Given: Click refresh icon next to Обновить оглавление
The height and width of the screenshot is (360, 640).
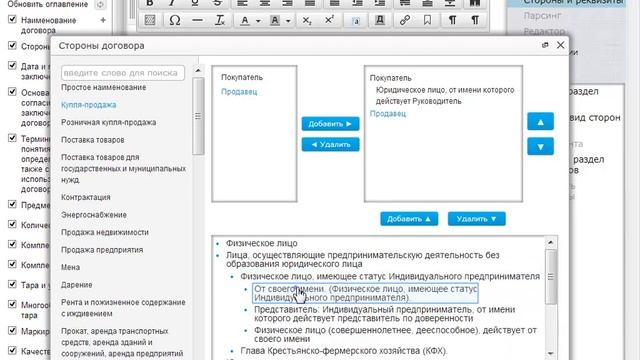Looking at the screenshot, I should pyautogui.click(x=100, y=4).
